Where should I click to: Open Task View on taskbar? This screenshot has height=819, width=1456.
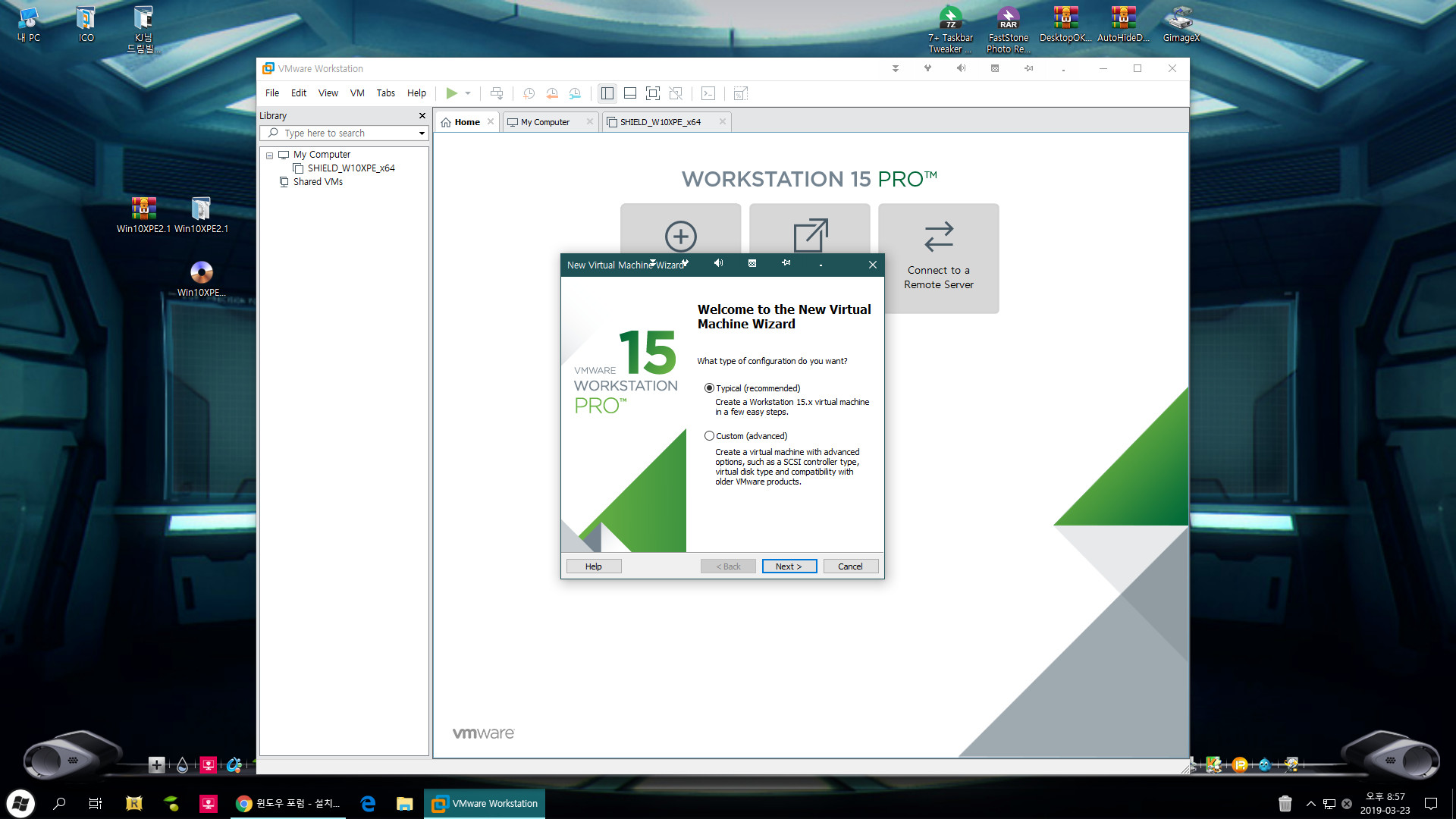[96, 803]
